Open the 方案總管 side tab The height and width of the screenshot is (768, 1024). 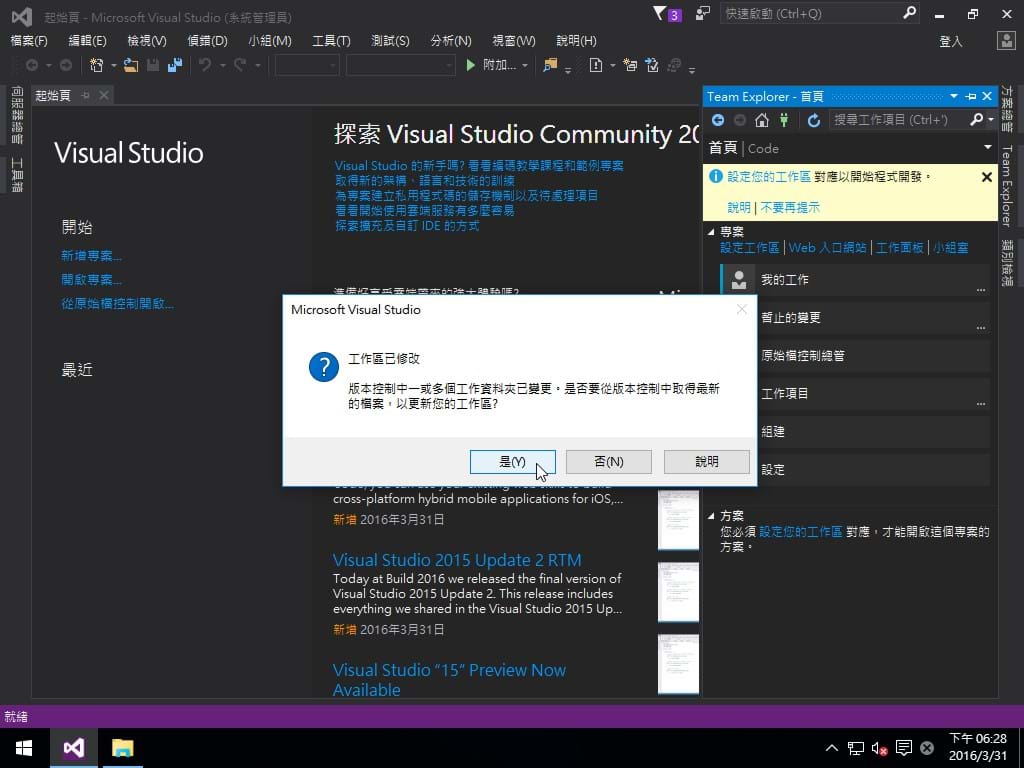[x=1007, y=109]
